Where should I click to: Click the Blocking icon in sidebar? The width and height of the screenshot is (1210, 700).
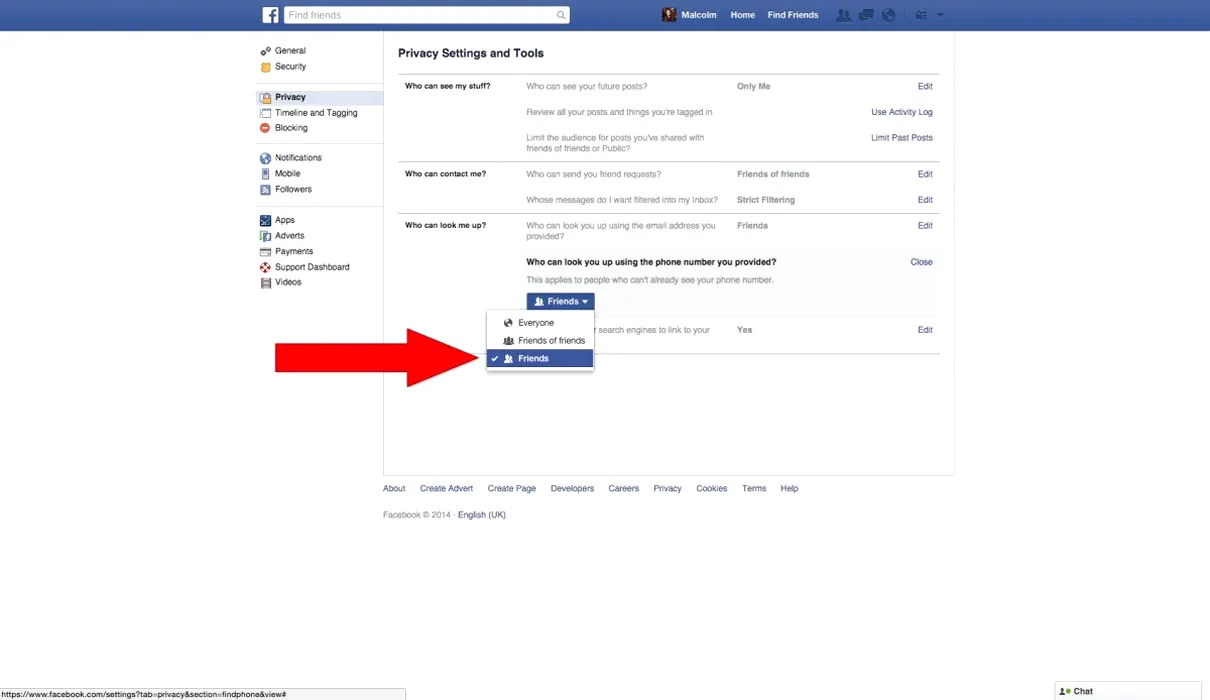265,128
